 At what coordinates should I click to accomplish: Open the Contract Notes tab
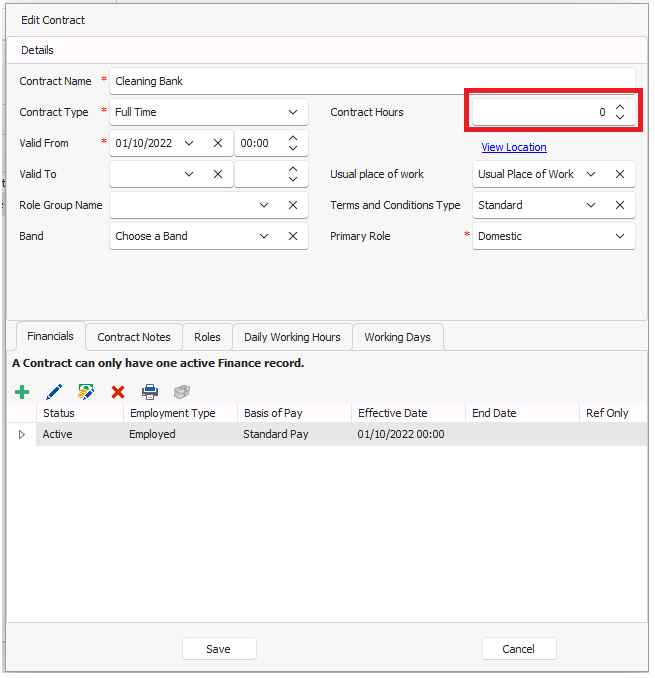134,337
